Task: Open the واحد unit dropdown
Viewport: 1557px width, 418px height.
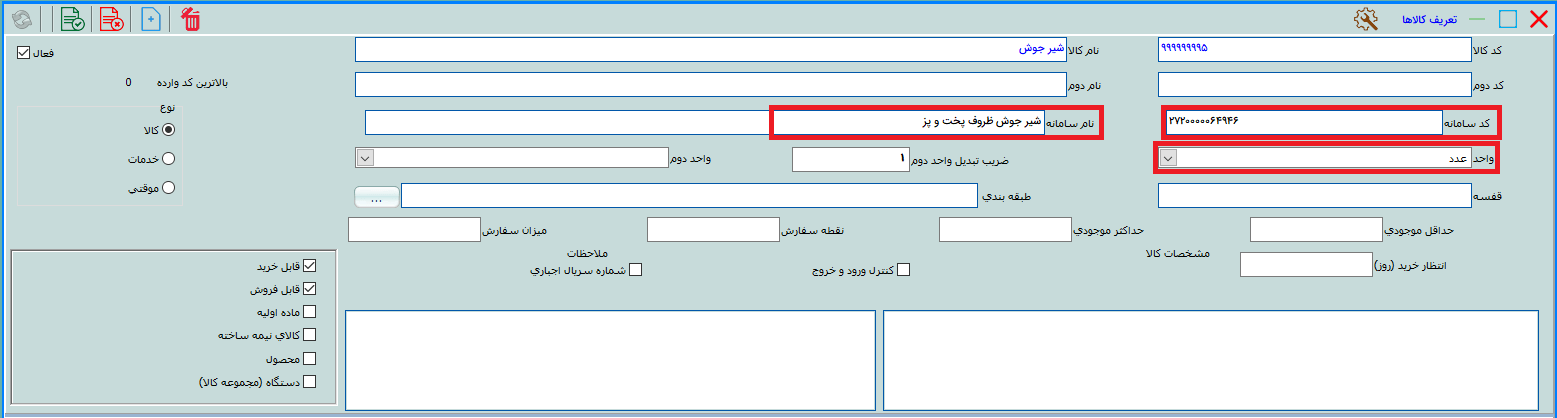Action: click(x=1167, y=158)
